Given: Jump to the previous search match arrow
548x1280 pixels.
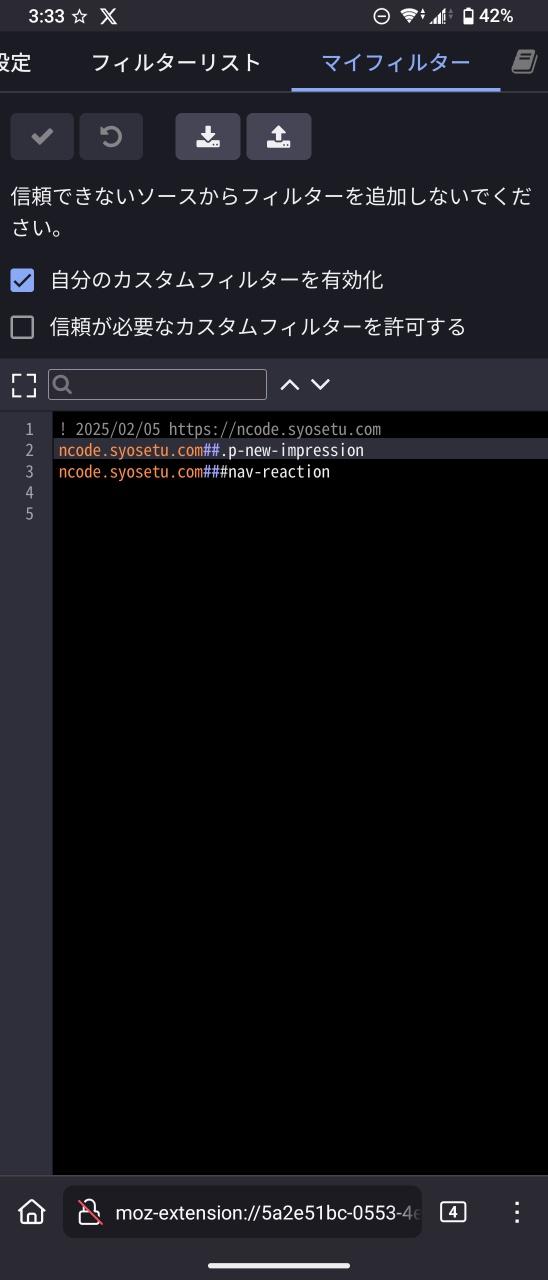Looking at the screenshot, I should point(290,384).
